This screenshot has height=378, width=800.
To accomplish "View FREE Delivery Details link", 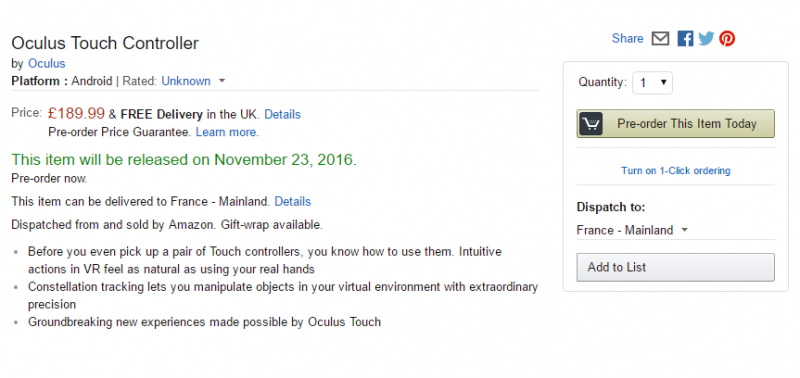I will [x=282, y=114].
